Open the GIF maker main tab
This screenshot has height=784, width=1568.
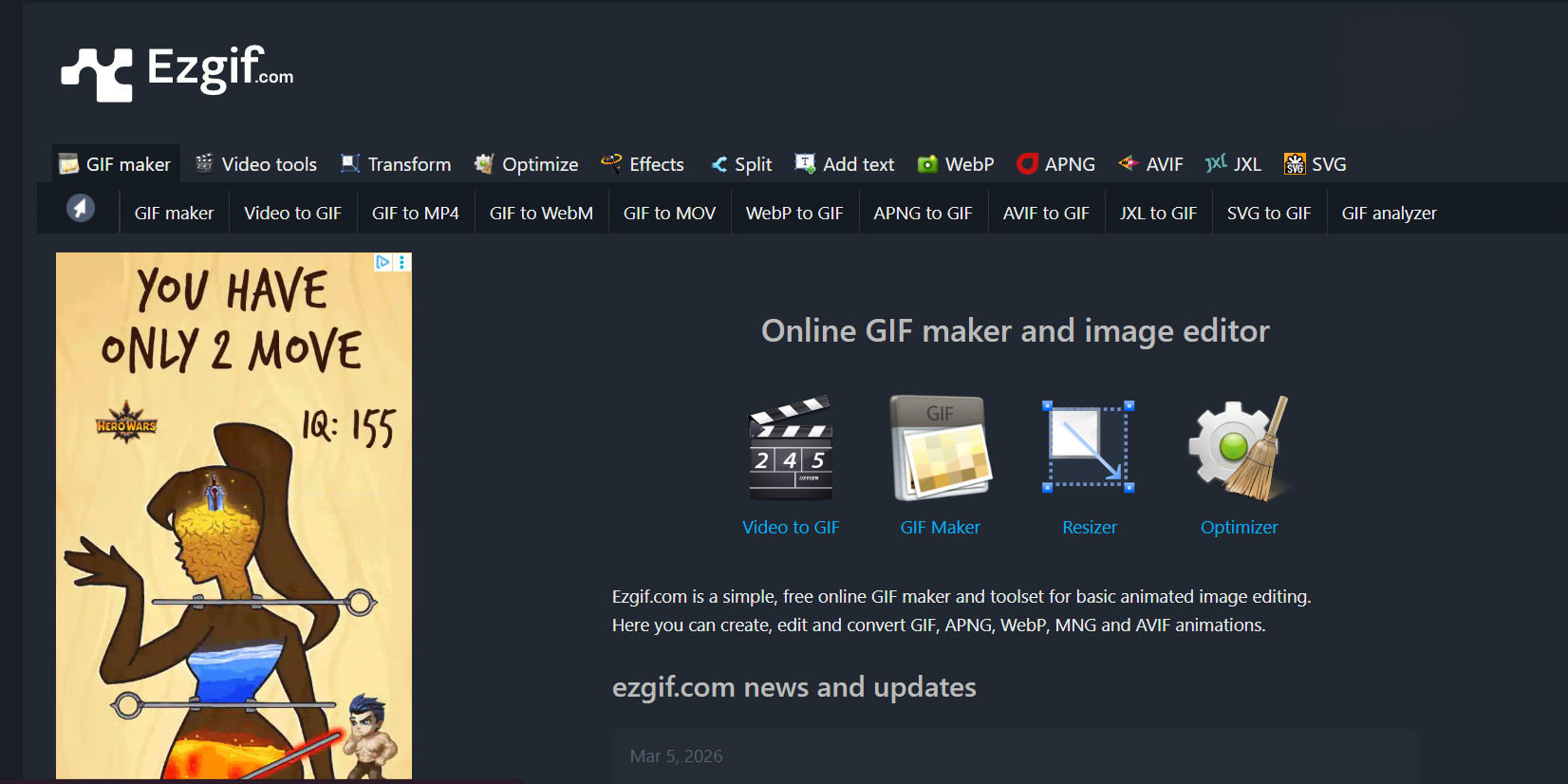[116, 164]
